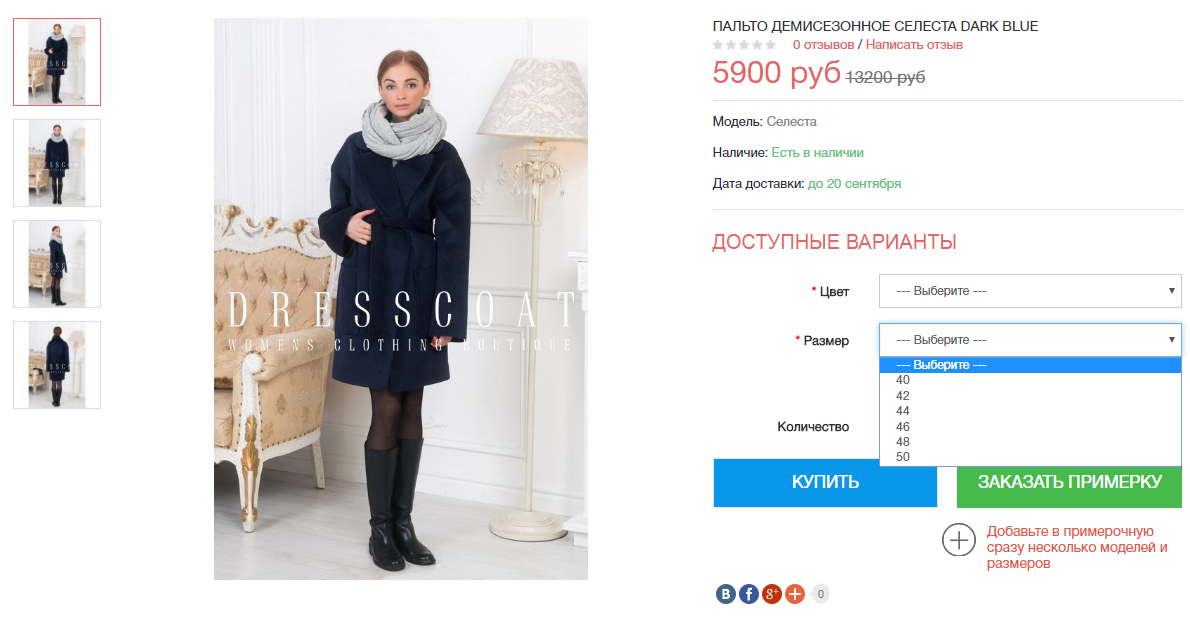Click the circled plus fitting room icon
Screen dimensions: 1190x629
[959, 540]
